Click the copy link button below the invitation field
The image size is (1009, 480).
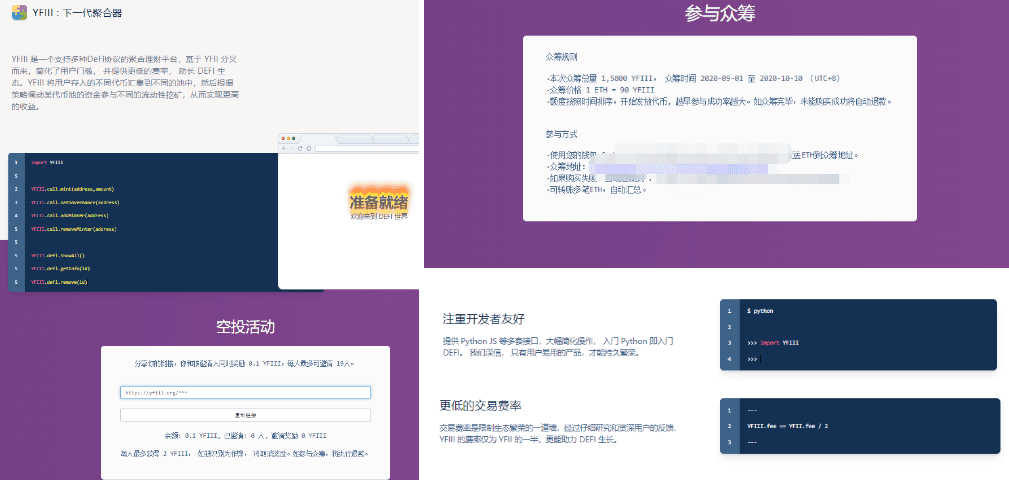245,415
